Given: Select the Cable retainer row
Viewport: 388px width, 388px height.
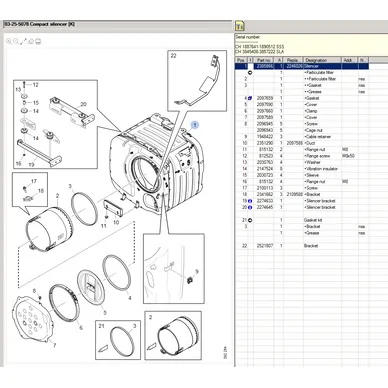Looking at the screenshot, I should [302, 136].
